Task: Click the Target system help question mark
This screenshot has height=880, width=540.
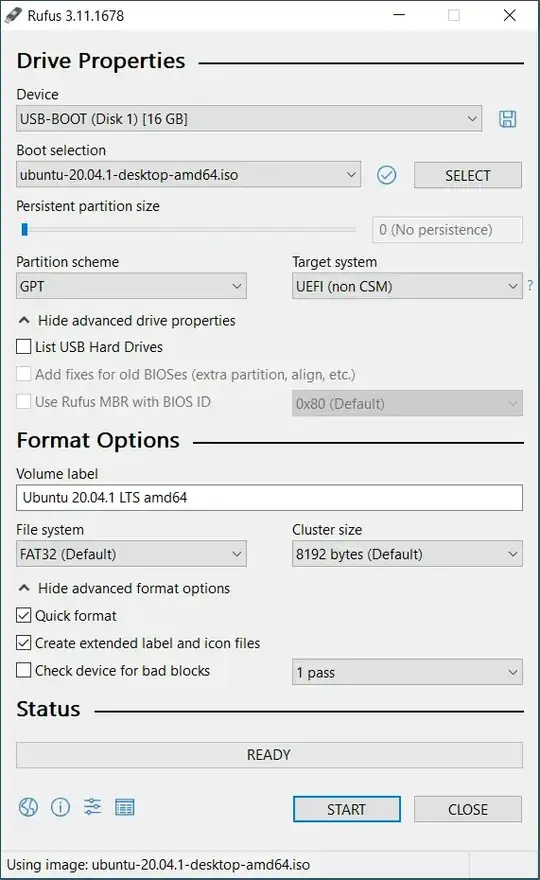Action: (x=530, y=286)
